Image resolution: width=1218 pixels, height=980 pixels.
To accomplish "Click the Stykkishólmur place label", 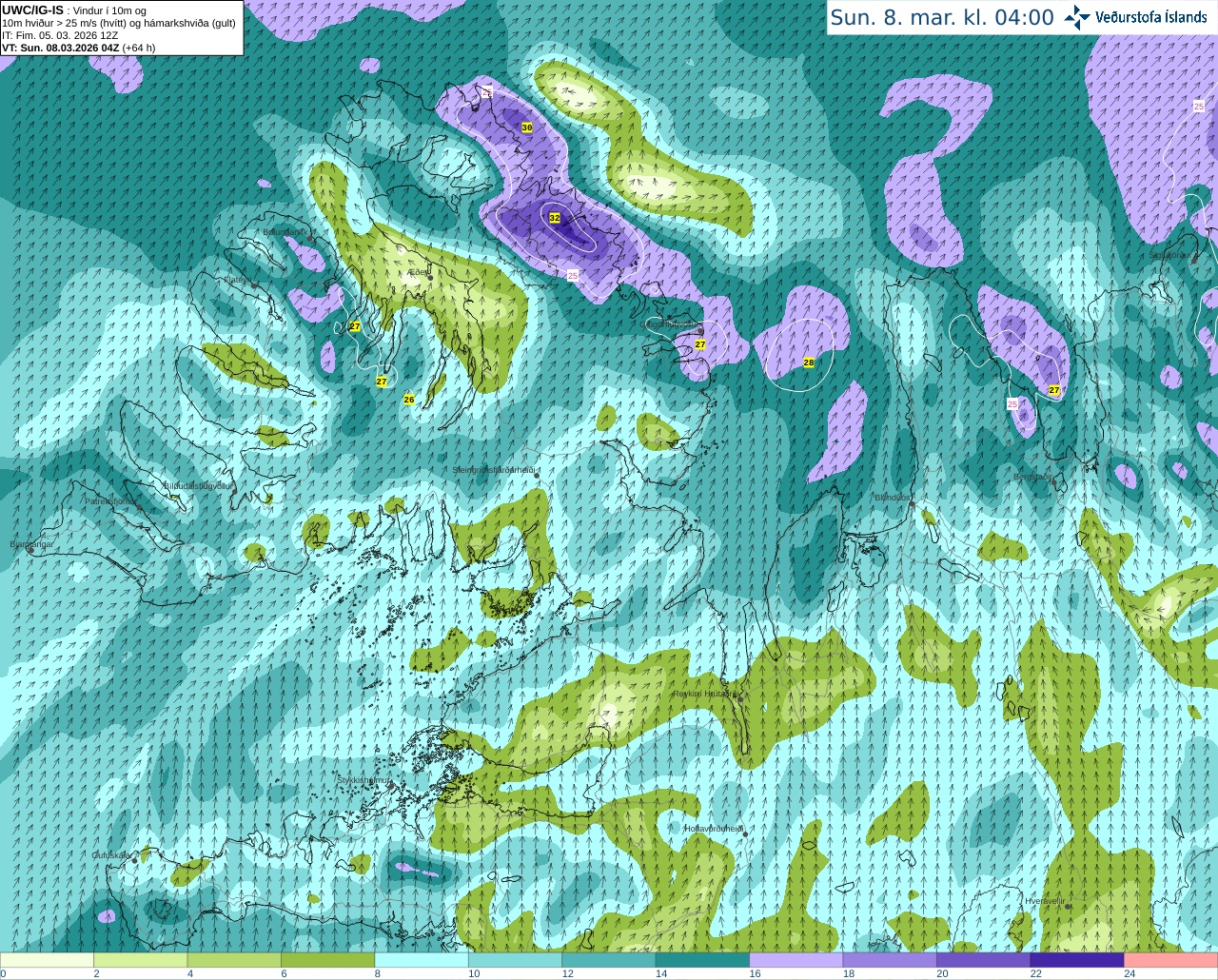I will pyautogui.click(x=363, y=780).
